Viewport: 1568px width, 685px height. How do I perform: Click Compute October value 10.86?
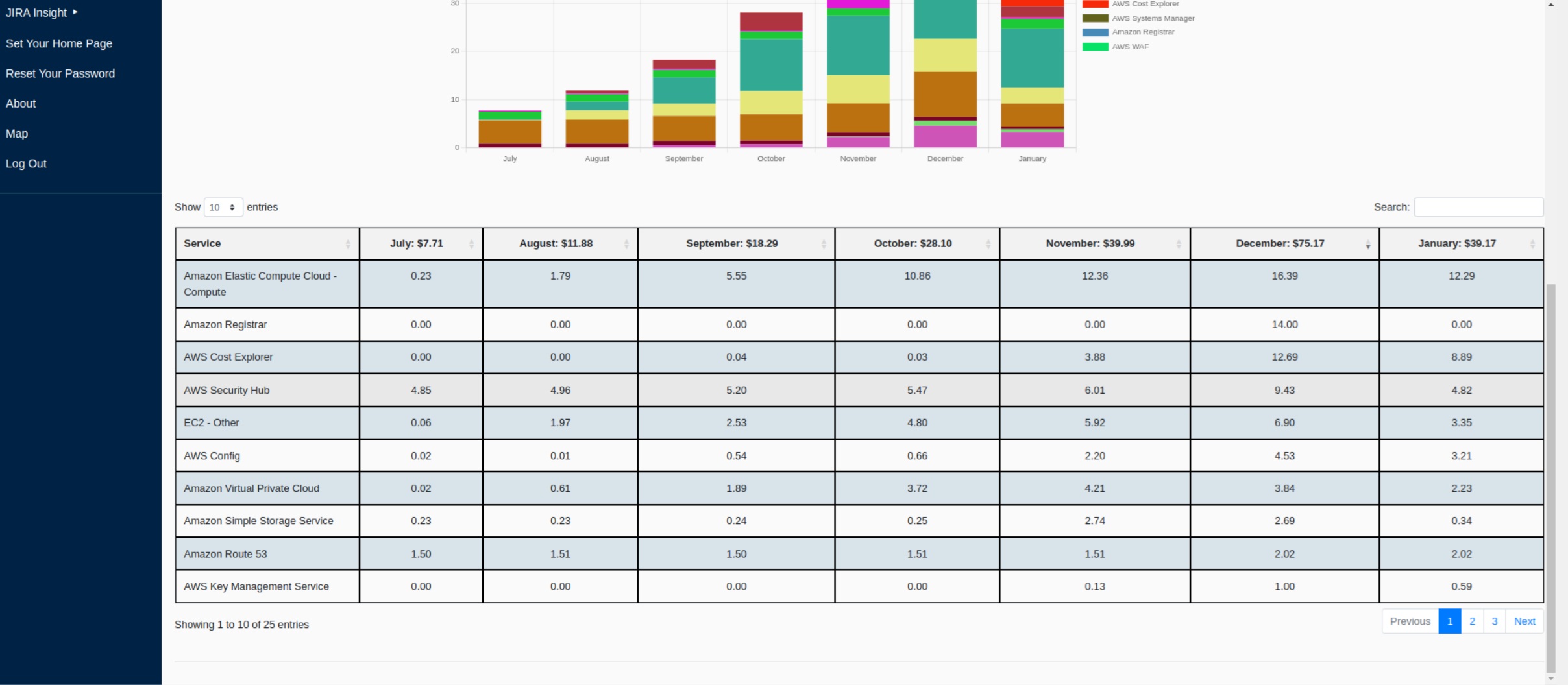tap(917, 276)
